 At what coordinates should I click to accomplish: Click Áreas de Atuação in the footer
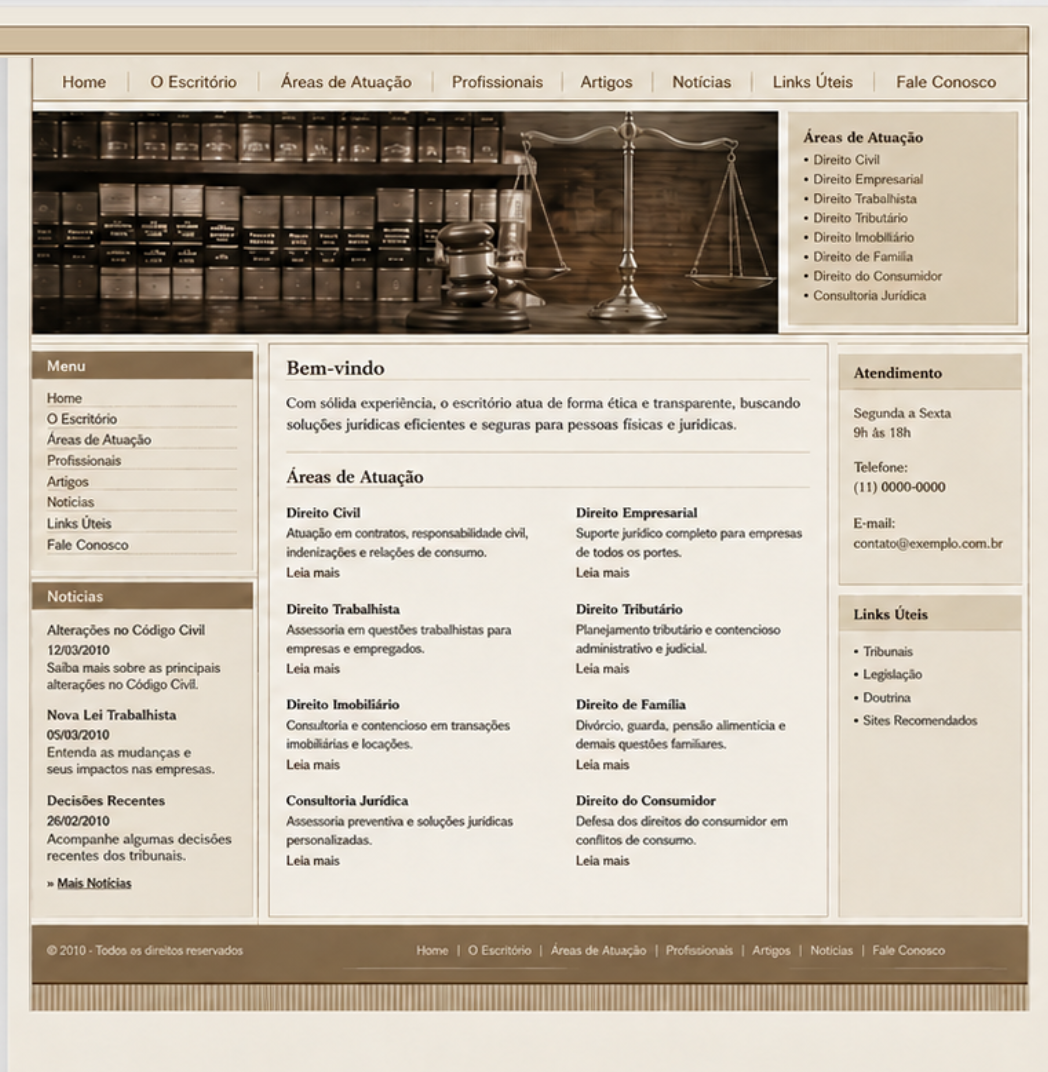point(598,950)
